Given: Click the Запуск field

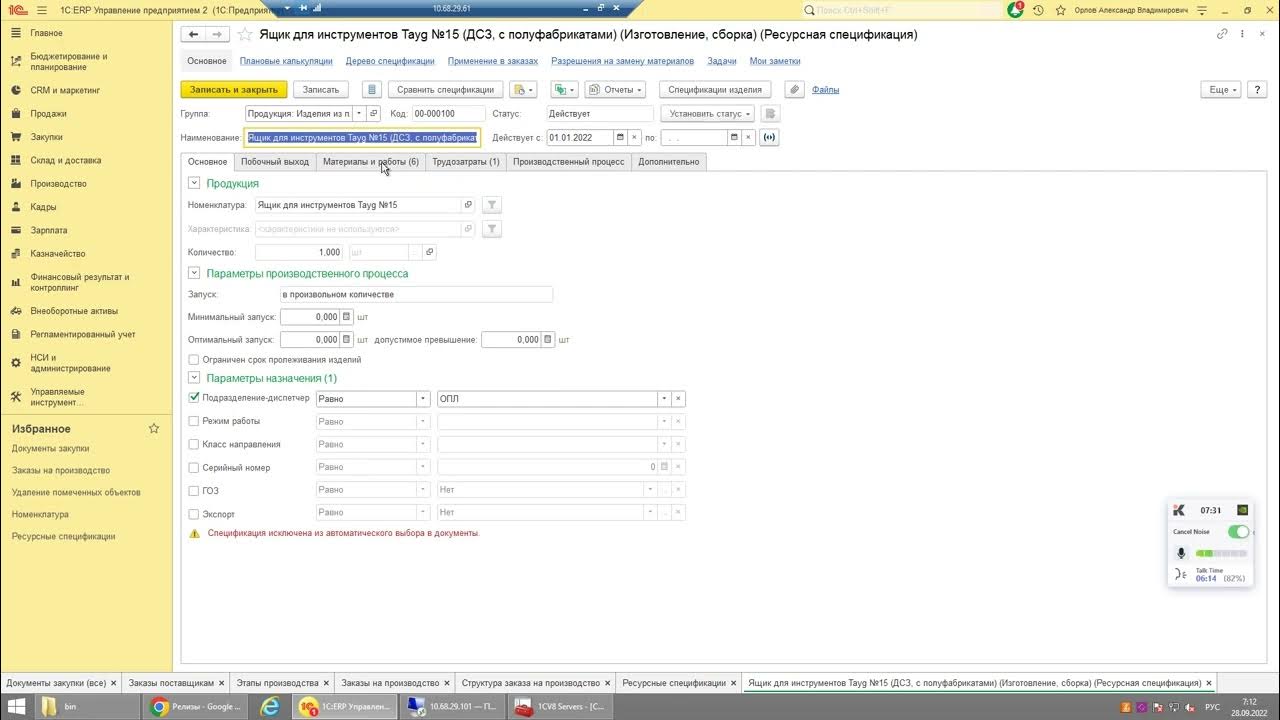Looking at the screenshot, I should pos(416,294).
